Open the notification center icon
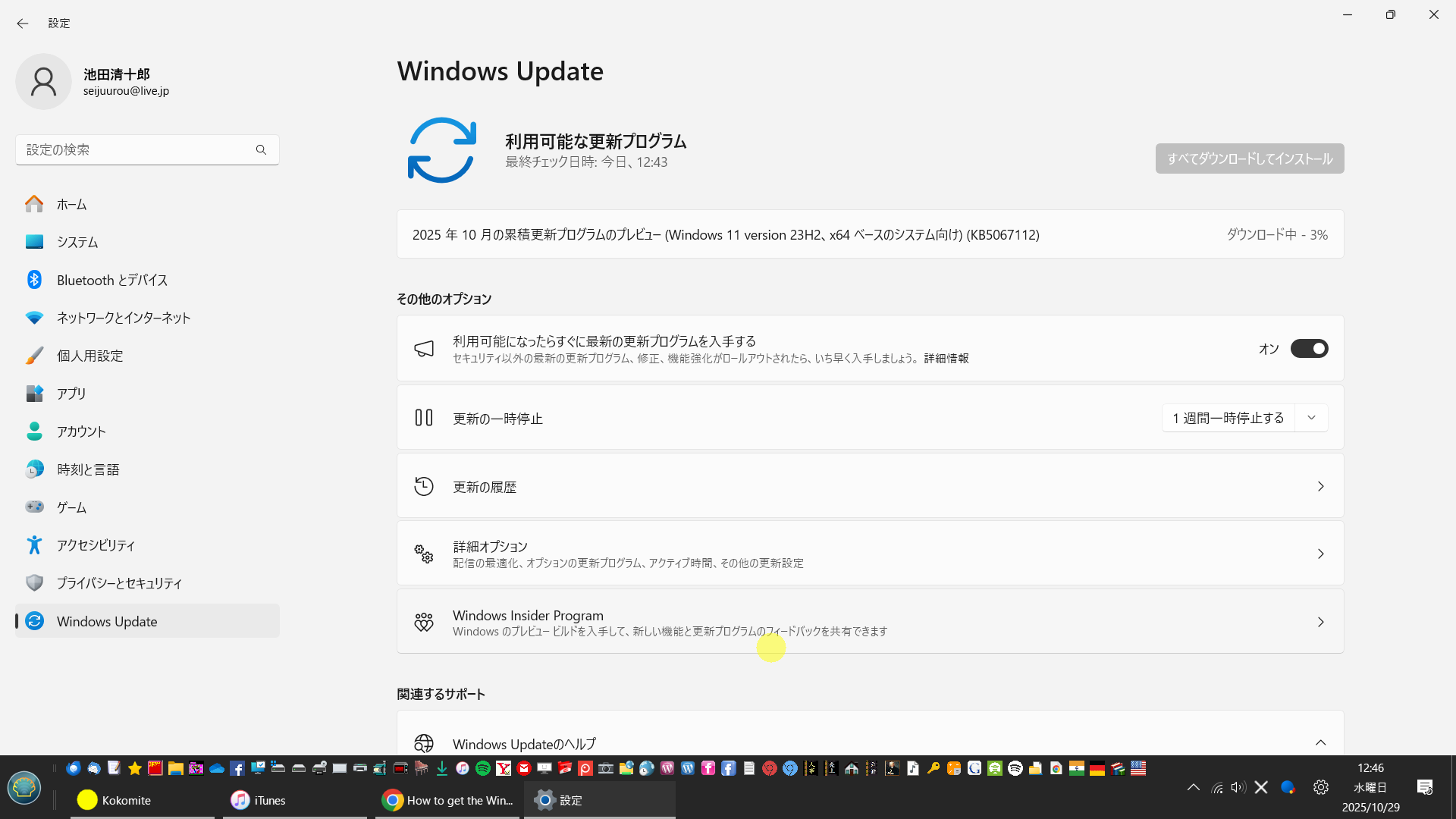Image resolution: width=1456 pixels, height=819 pixels. [1425, 788]
